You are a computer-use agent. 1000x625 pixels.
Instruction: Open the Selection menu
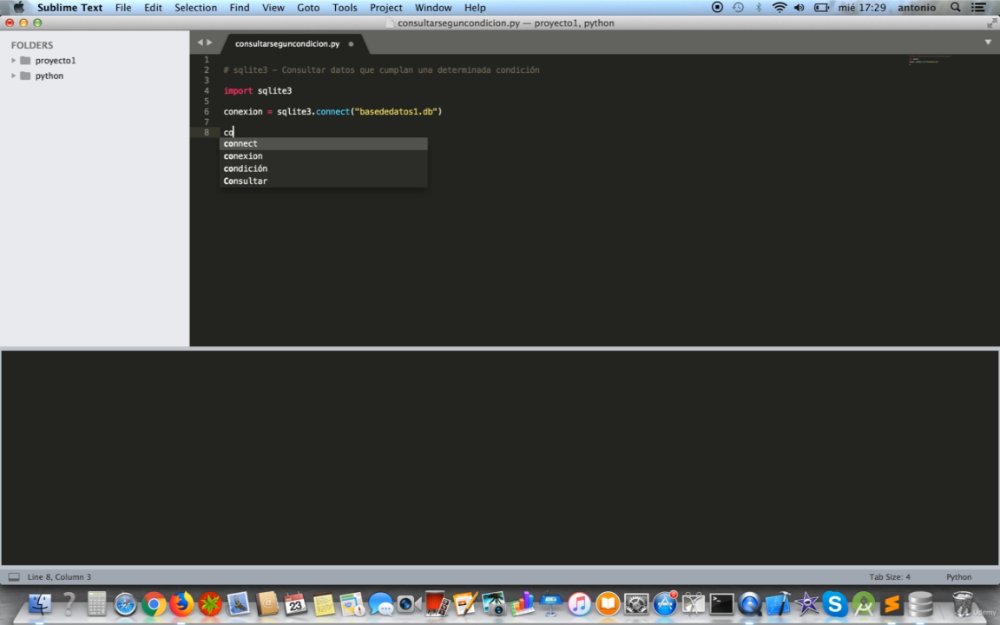click(x=196, y=8)
